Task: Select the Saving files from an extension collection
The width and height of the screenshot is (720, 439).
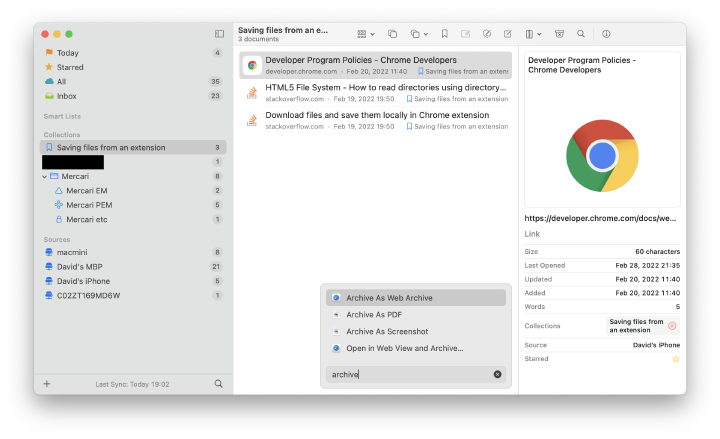Action: click(133, 147)
